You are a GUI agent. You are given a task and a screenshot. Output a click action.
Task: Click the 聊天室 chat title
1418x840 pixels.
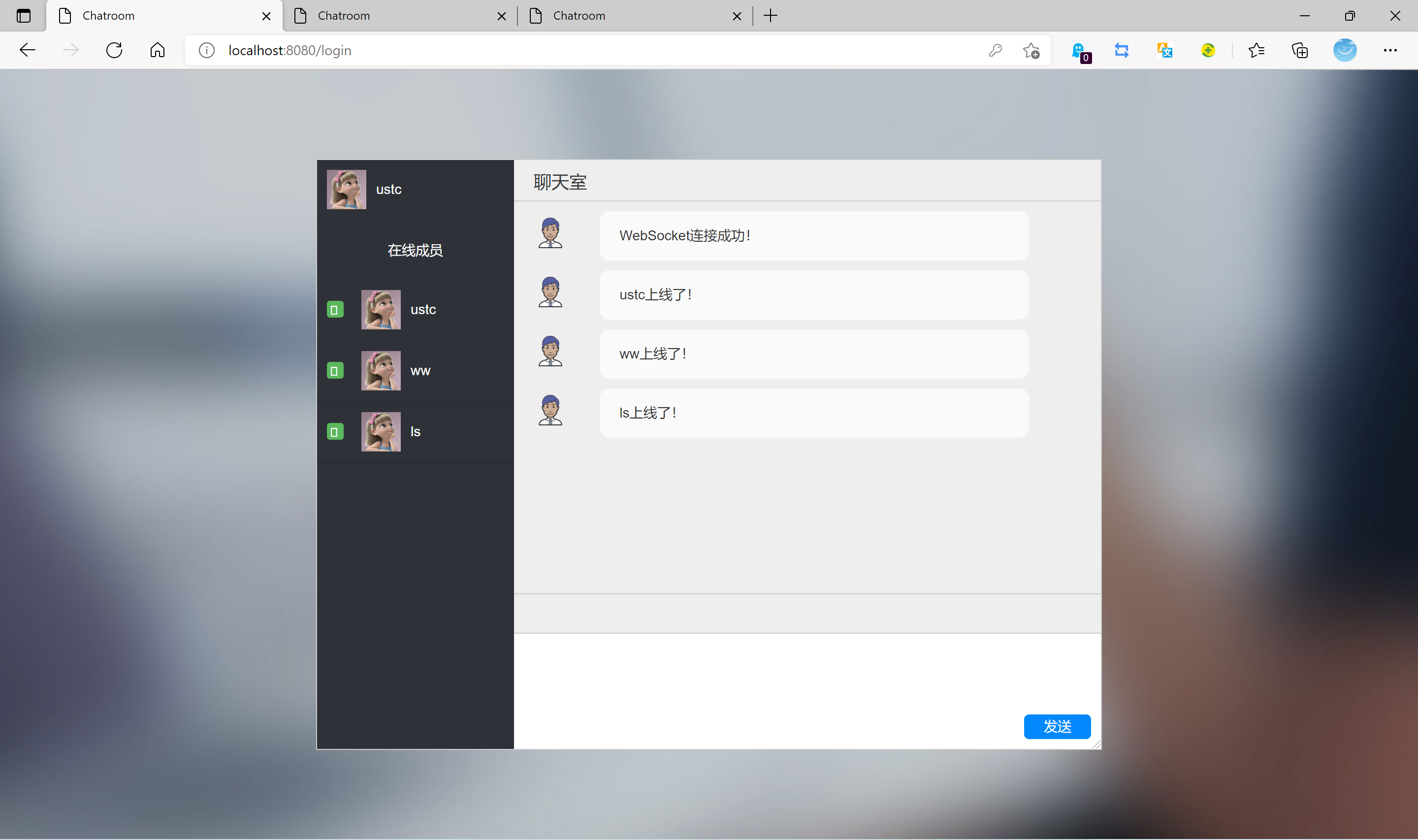pos(560,182)
